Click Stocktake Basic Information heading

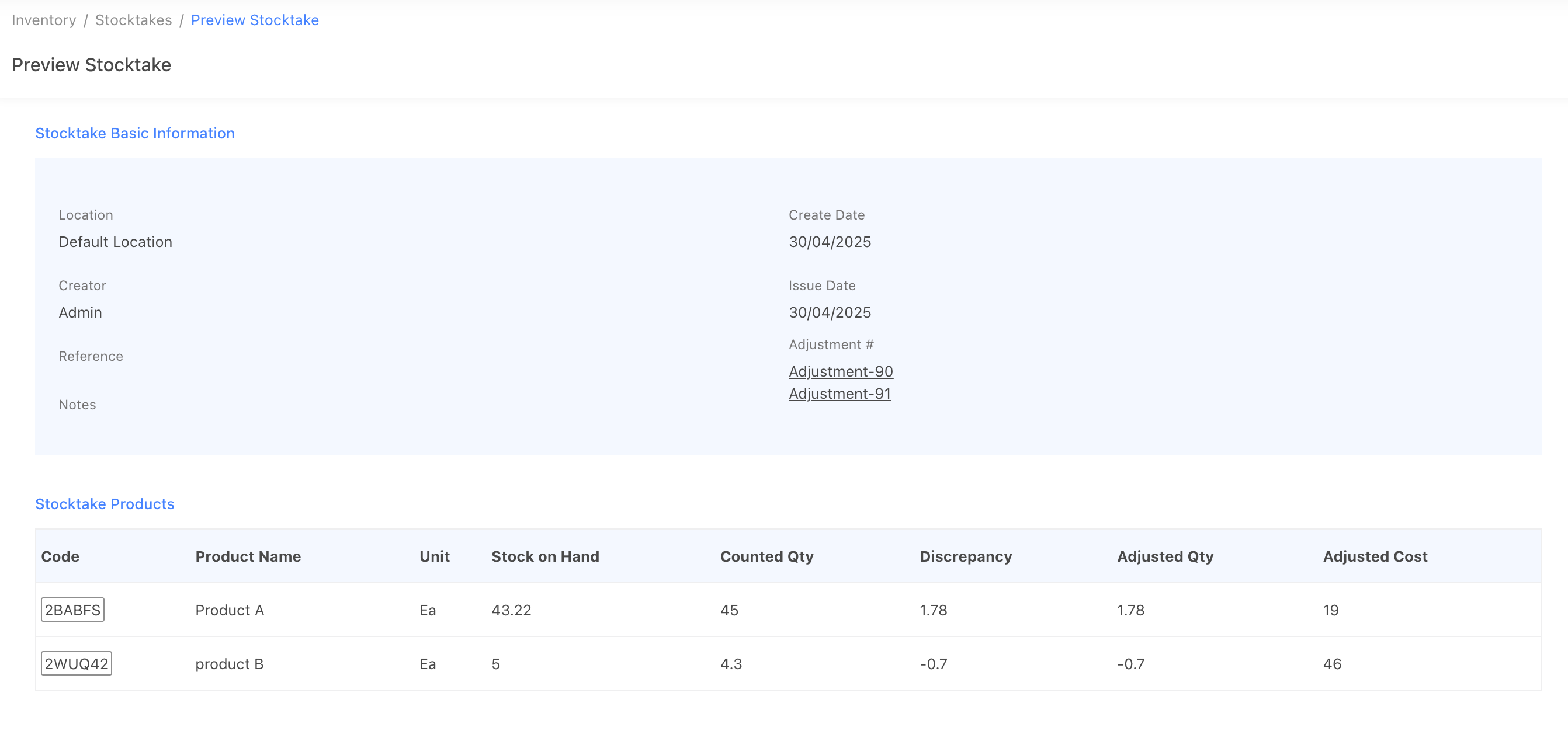(134, 133)
